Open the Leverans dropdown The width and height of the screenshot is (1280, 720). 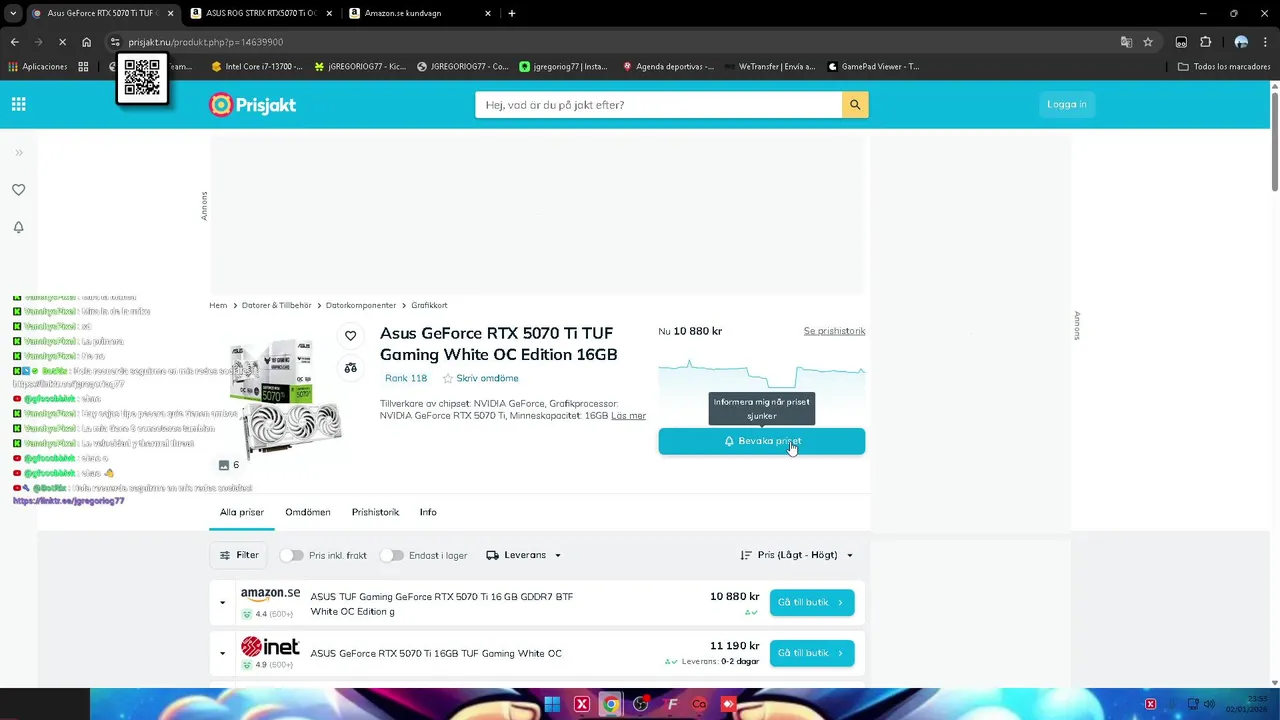tap(524, 555)
